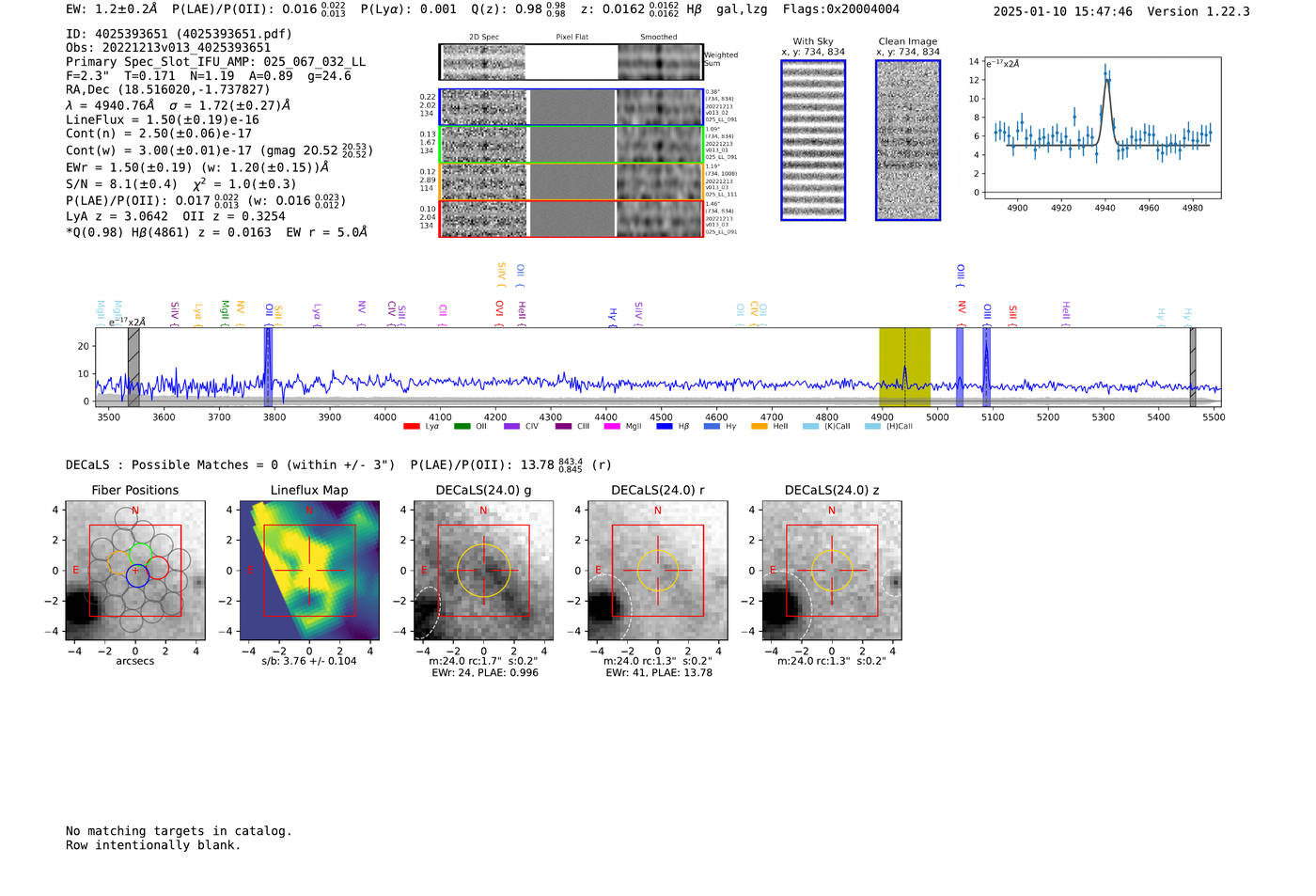Viewport: 1316px width, 896px height.
Task: Select the Weighted Sum 2D spectrum row
Action: [x=572, y=62]
